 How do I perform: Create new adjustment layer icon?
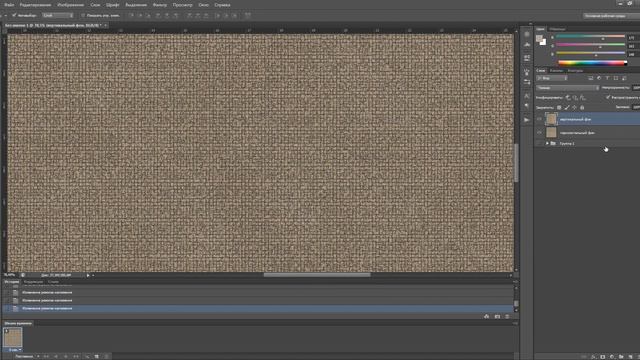tap(612, 356)
